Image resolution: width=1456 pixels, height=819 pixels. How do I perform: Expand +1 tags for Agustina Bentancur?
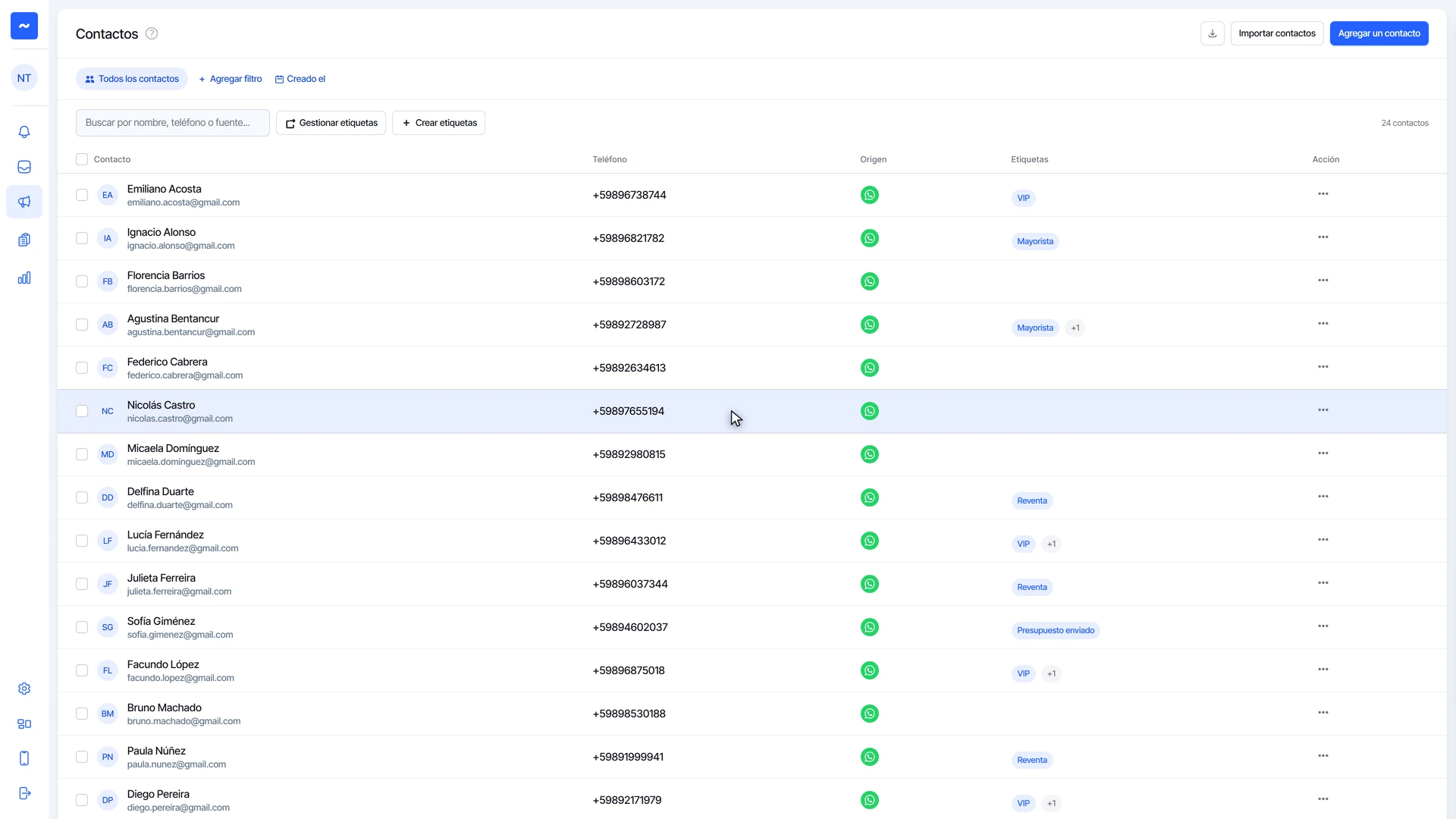pos(1075,328)
